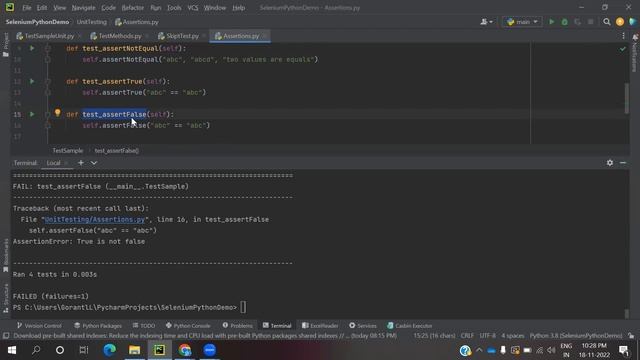Click the Debug bug icon
640x360 pixels.
click(x=564, y=22)
